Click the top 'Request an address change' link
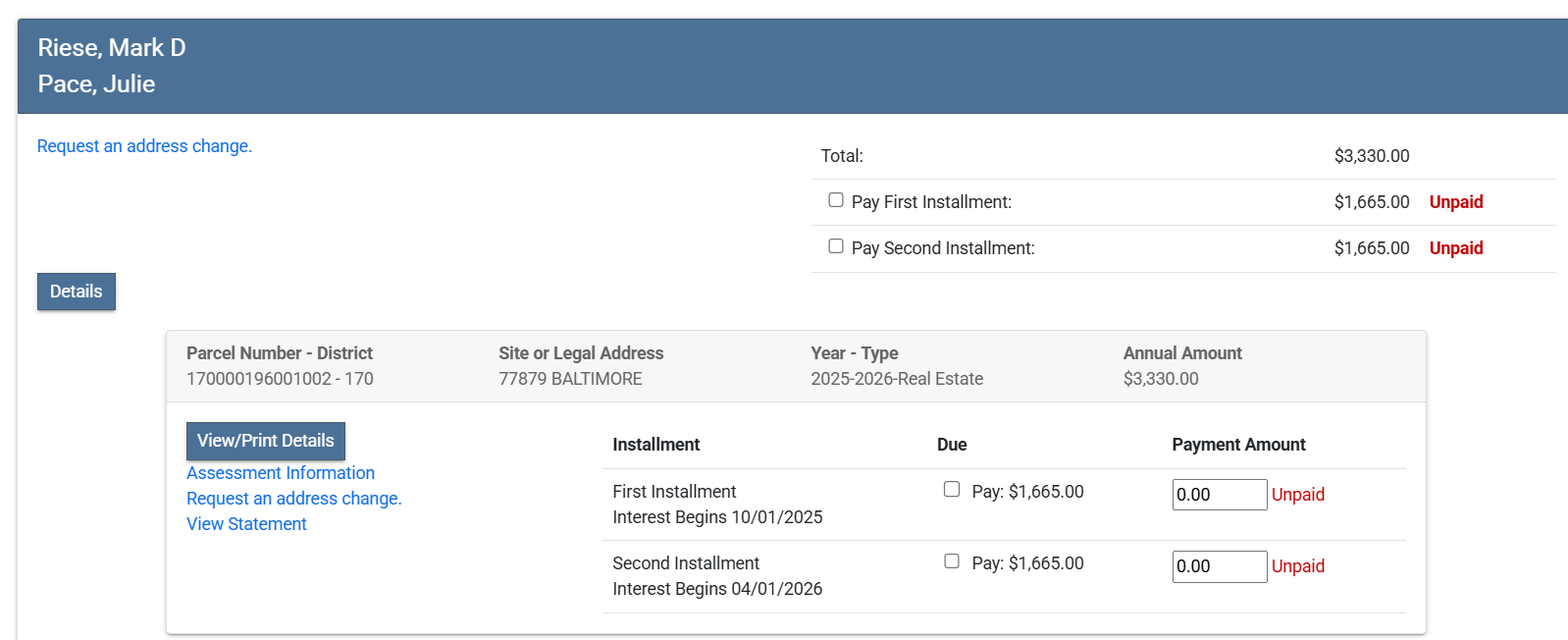 (144, 146)
